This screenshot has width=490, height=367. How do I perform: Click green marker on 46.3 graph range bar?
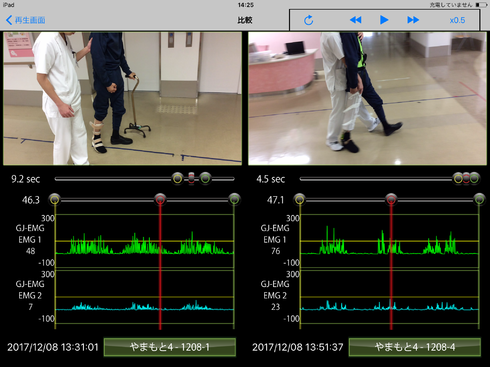point(234,199)
